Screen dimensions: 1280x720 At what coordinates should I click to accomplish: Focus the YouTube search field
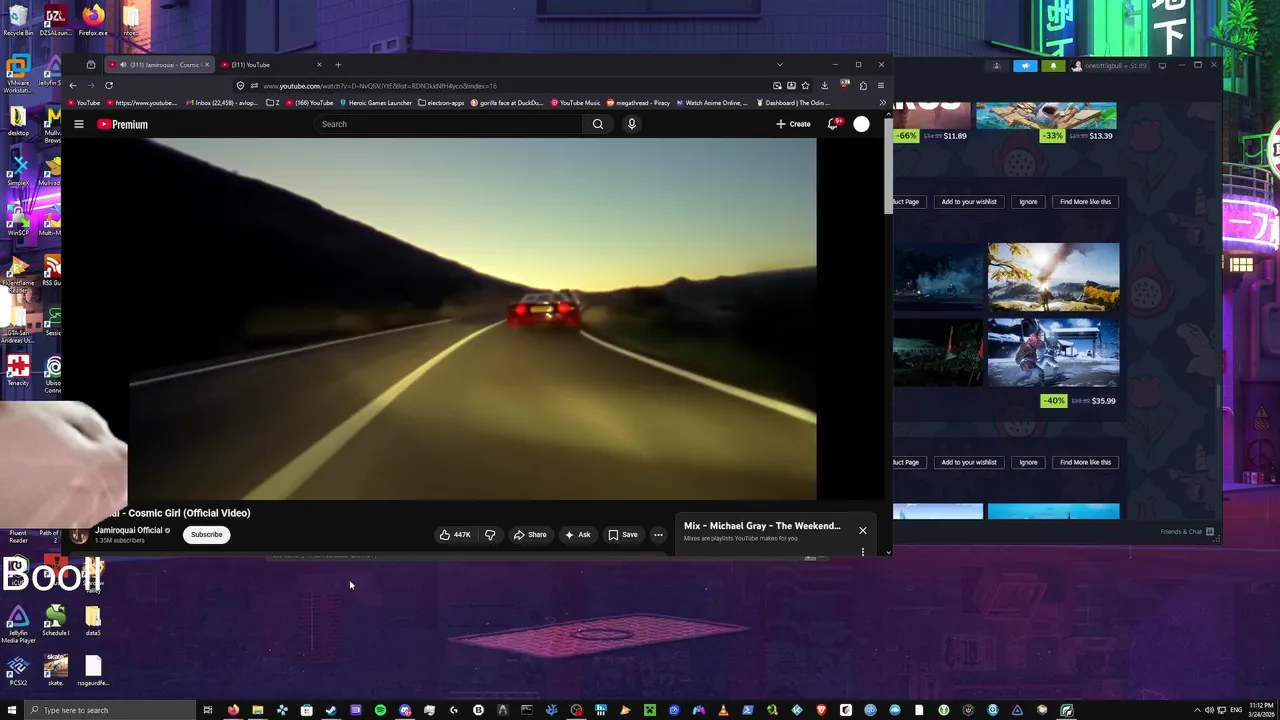click(448, 124)
